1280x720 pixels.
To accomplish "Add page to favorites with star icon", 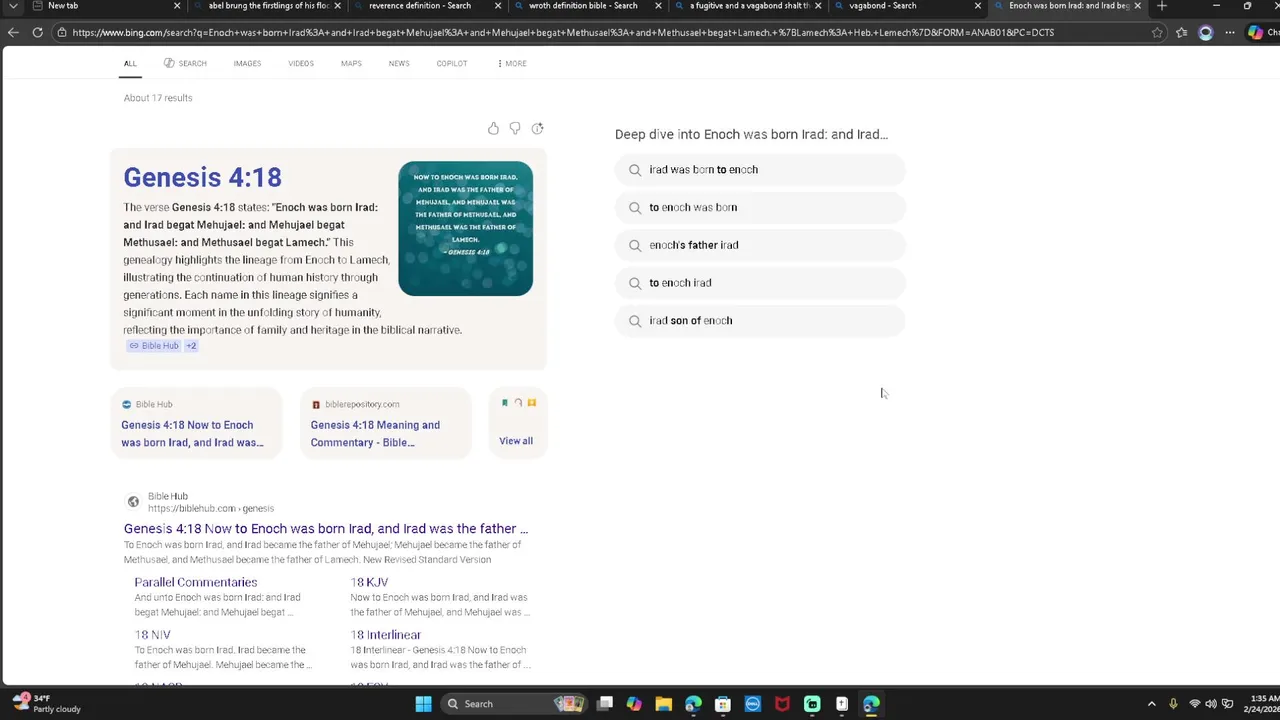I will click(1157, 32).
